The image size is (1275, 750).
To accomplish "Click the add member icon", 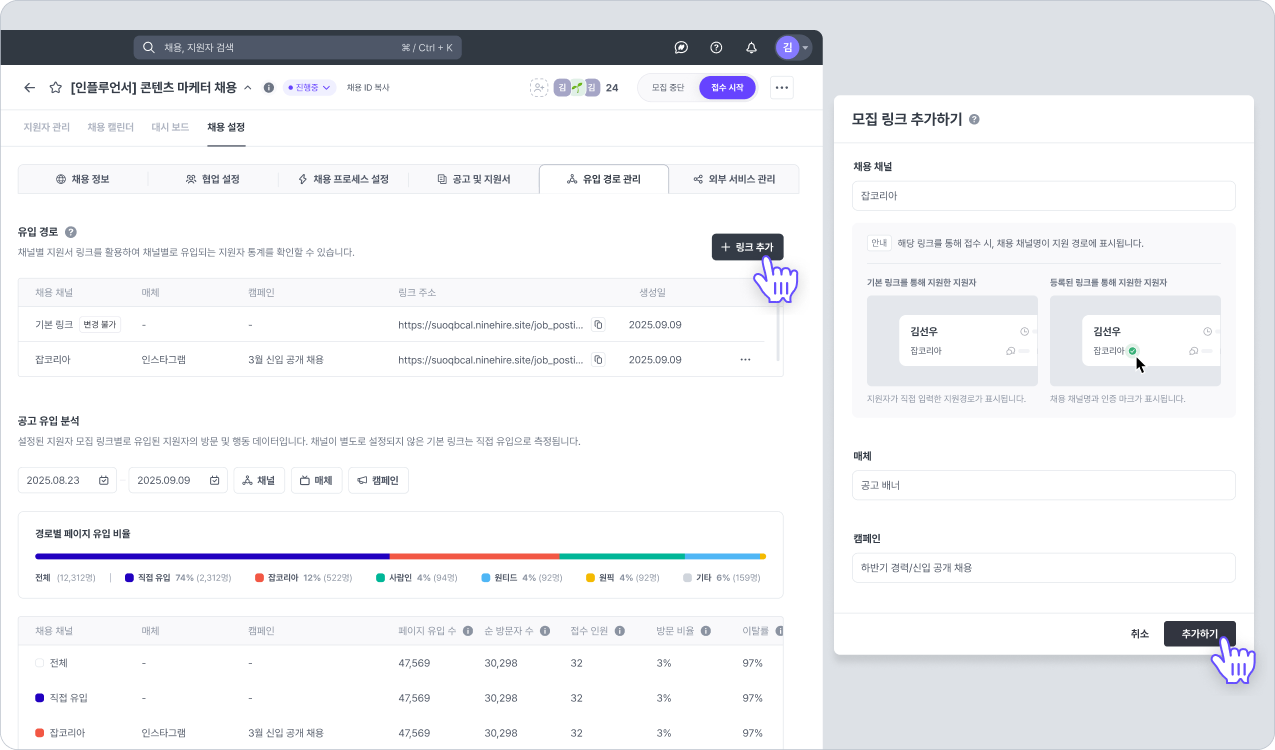I will point(539,88).
